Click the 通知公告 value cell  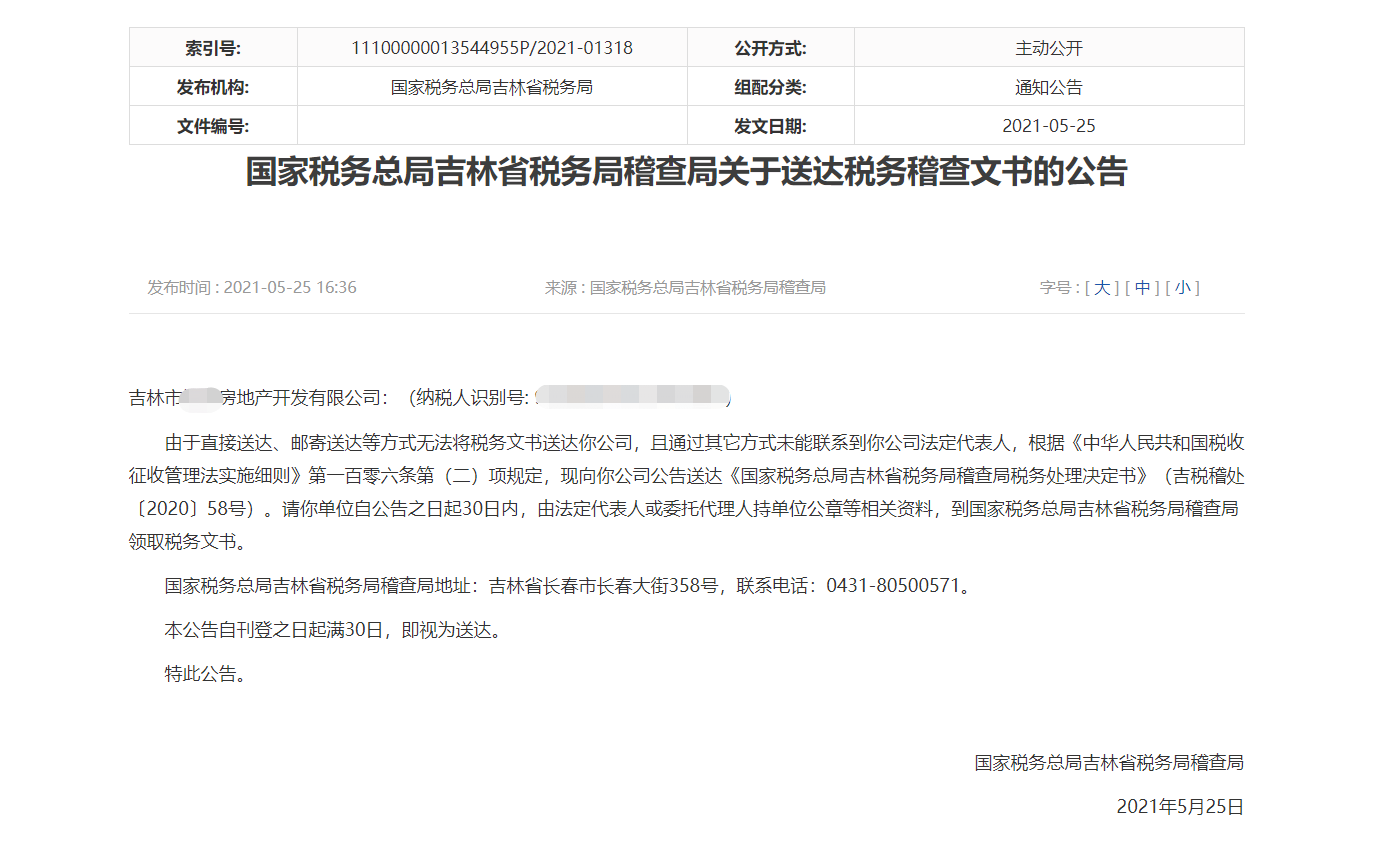pos(1049,87)
